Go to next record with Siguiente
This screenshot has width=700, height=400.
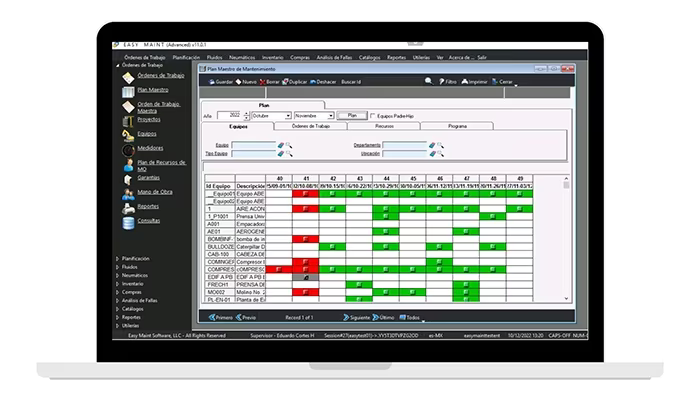point(356,317)
